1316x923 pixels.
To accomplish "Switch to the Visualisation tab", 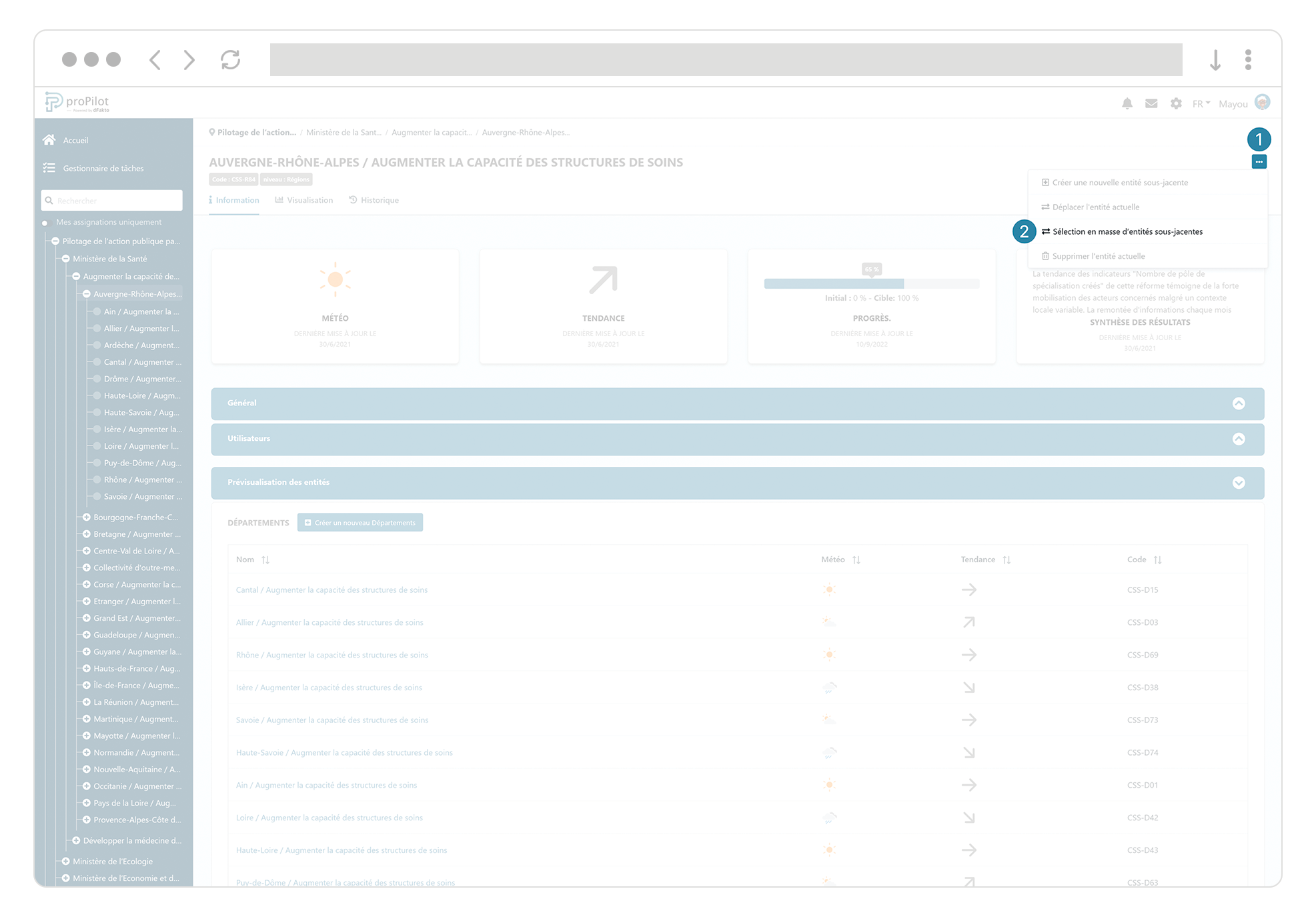I will [304, 200].
